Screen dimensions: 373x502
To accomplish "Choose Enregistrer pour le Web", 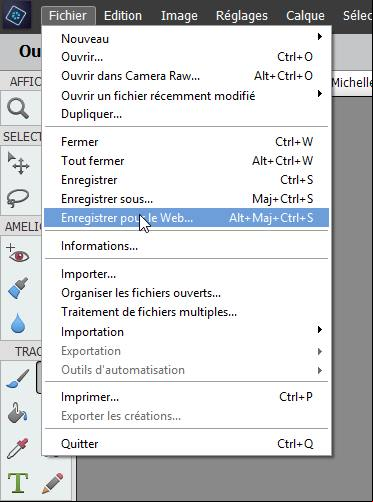I will tap(187, 218).
